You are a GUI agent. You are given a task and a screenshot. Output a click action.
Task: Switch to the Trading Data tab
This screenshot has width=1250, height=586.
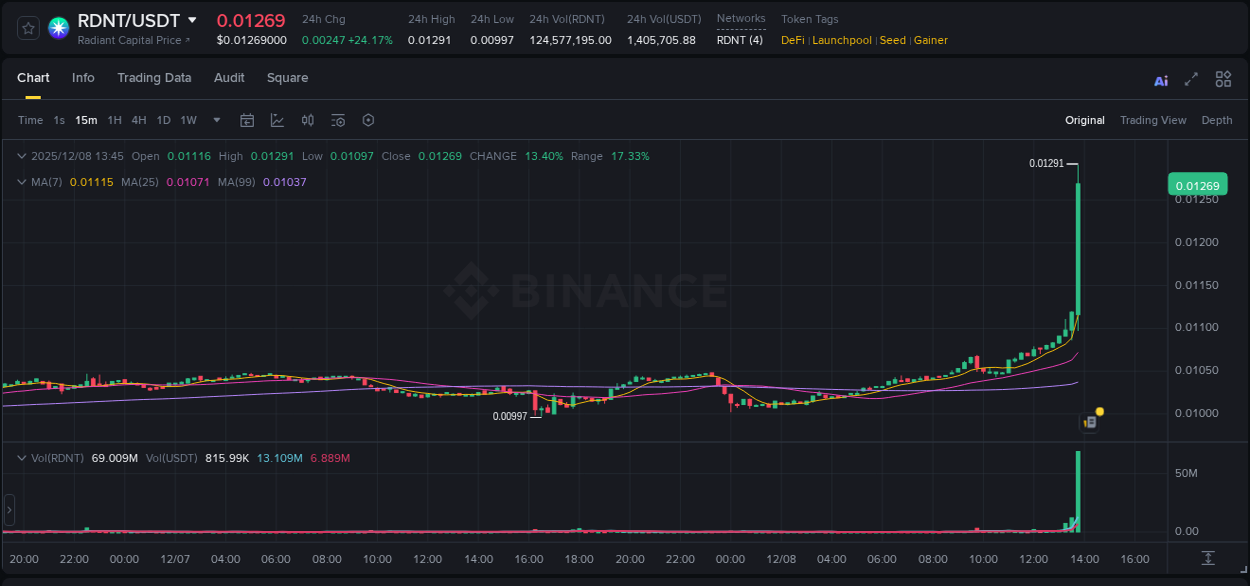coord(154,78)
